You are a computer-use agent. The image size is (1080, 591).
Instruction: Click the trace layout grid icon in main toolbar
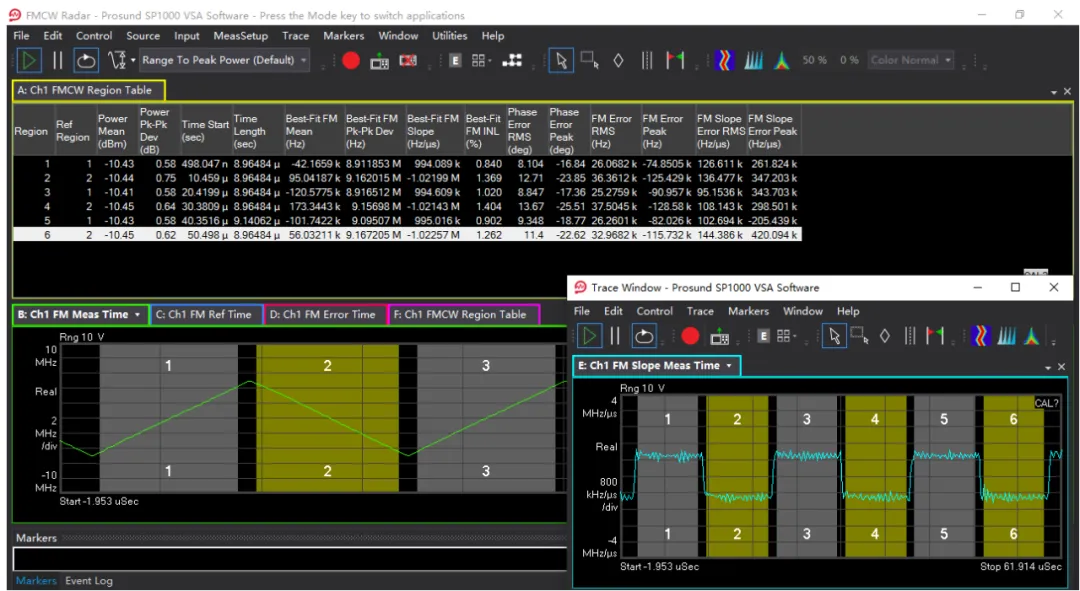click(x=479, y=61)
